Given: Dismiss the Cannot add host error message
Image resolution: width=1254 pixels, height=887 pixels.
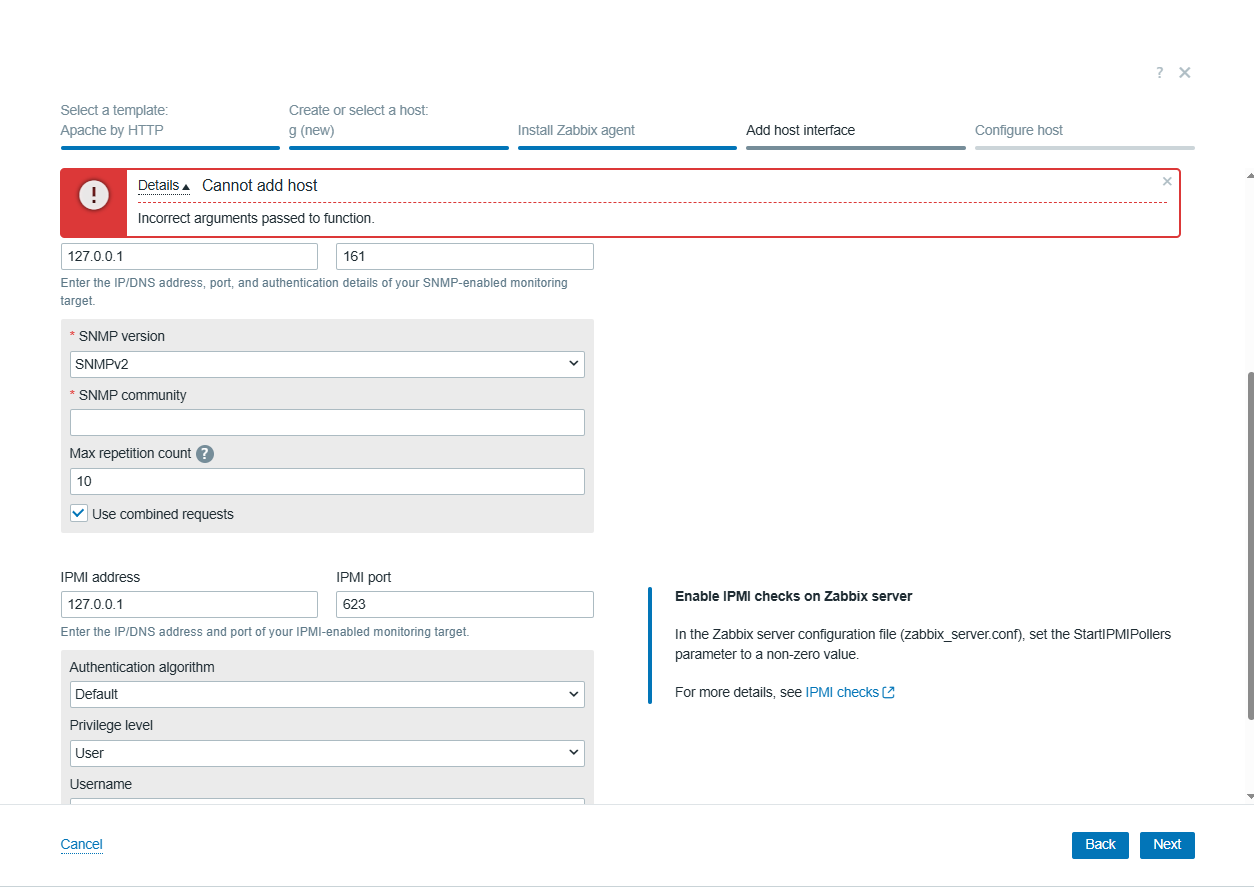Looking at the screenshot, I should point(1167,182).
